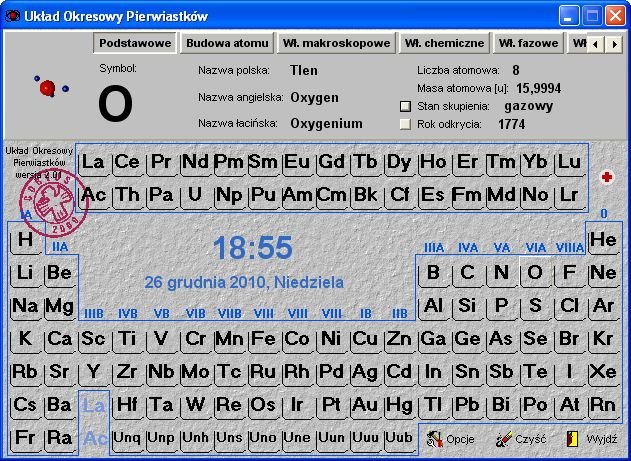Image resolution: width=631 pixels, height=461 pixels.
Task: Select the Wł. chemiczne tab
Action: 445,43
